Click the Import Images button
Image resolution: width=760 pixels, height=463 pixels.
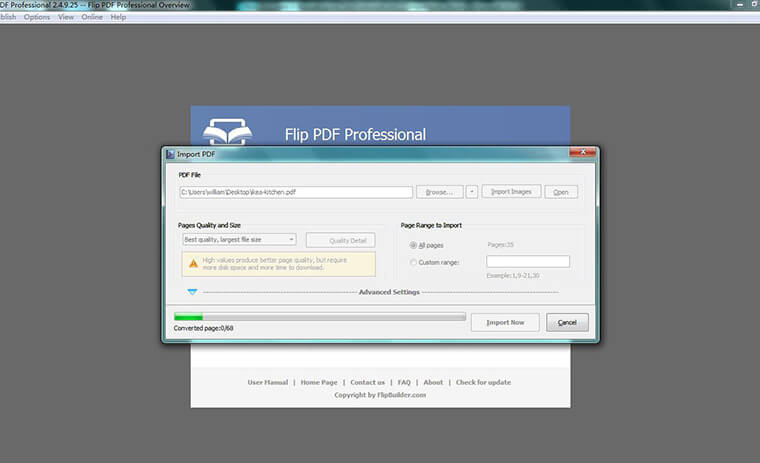pyautogui.click(x=511, y=192)
